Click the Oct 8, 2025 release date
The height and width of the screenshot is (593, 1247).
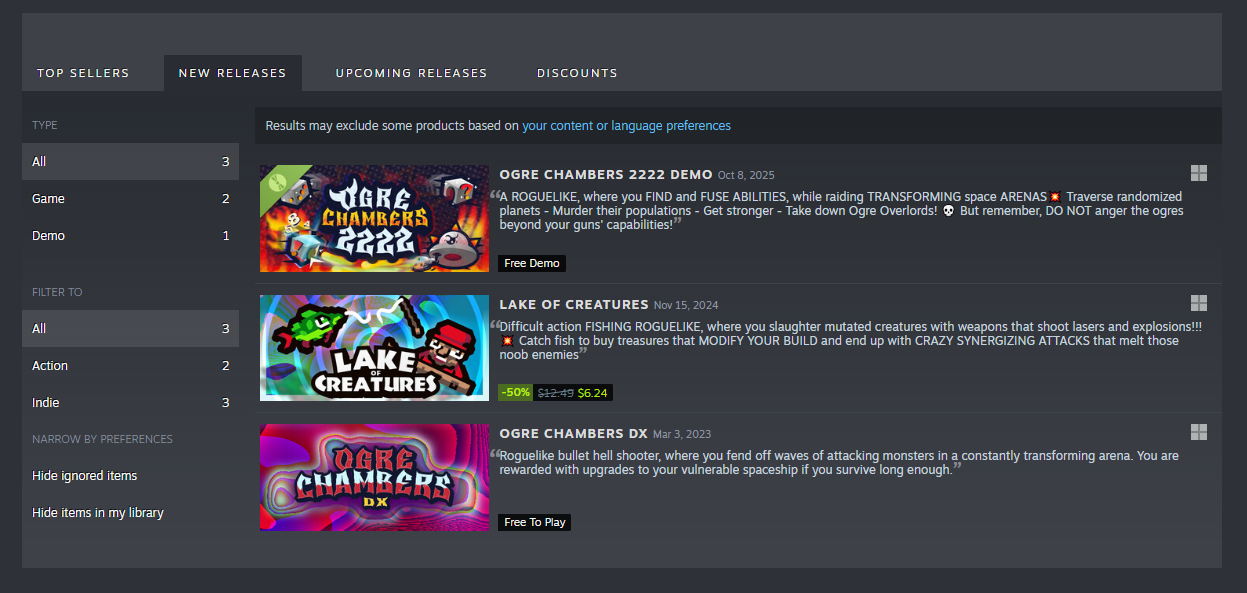click(746, 175)
